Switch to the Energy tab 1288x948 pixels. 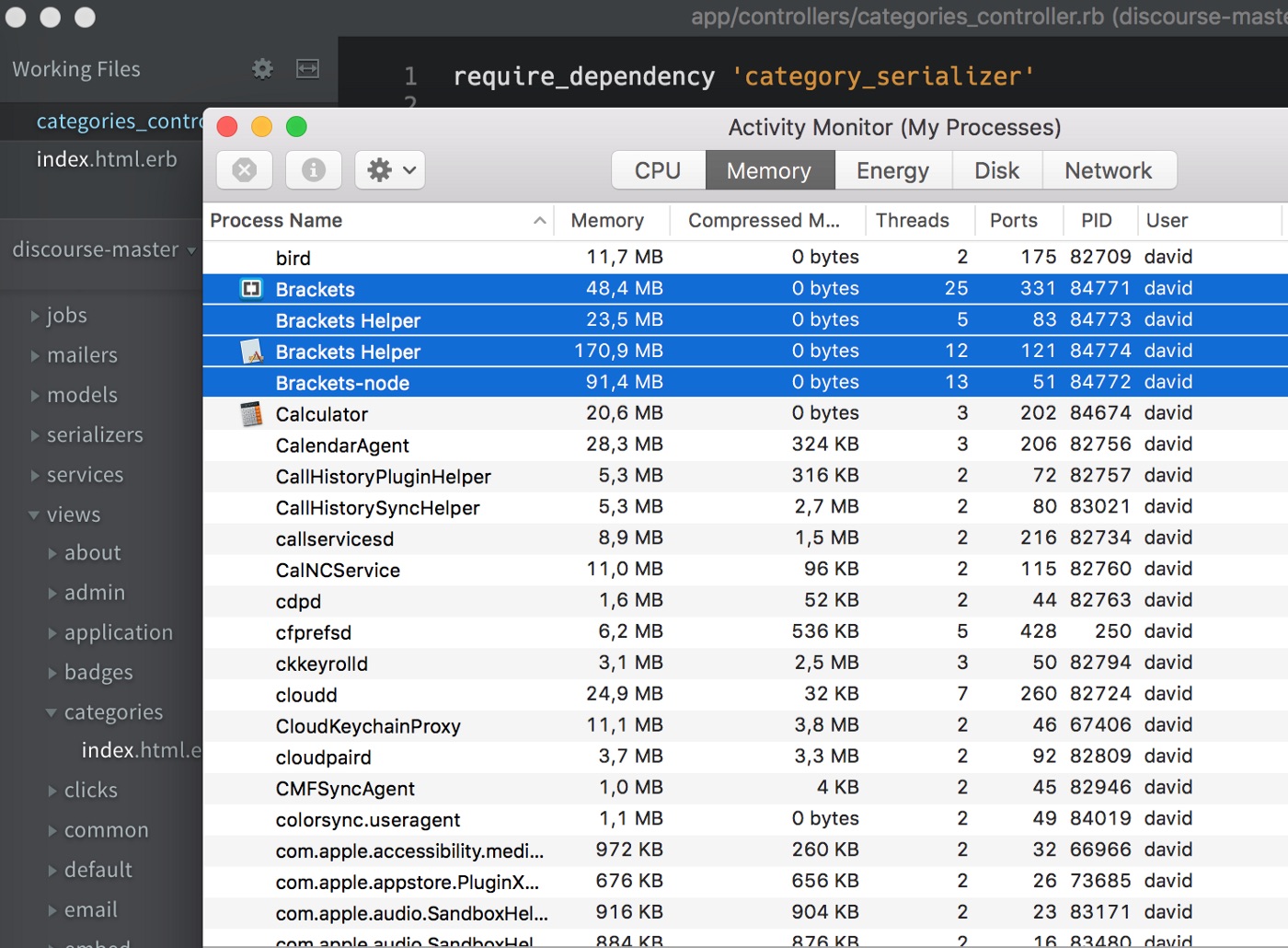(x=891, y=171)
